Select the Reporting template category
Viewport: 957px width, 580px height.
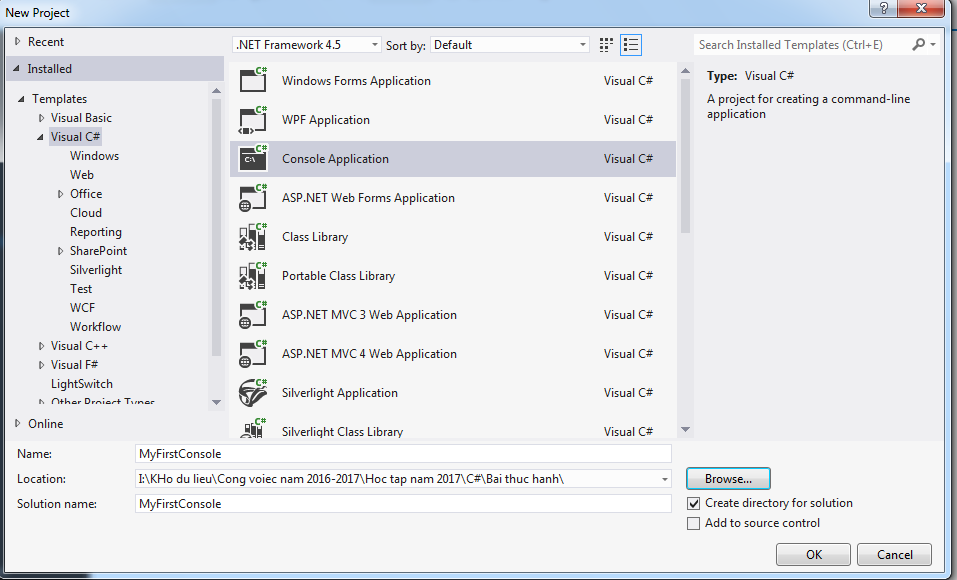pyautogui.click(x=96, y=232)
